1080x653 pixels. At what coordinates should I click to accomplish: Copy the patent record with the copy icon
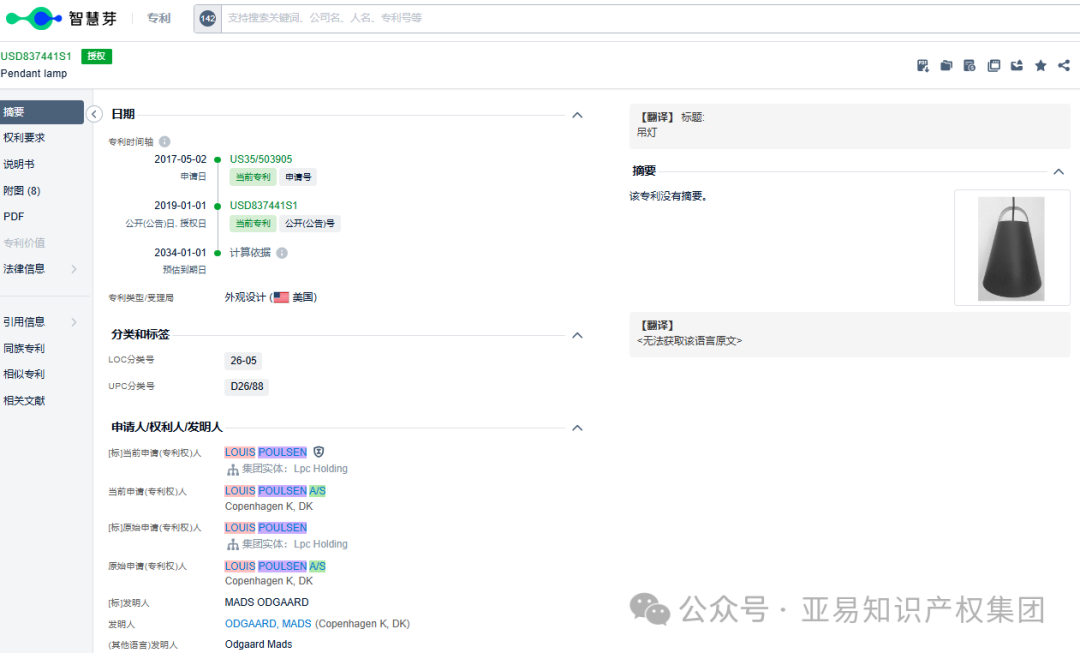pyautogui.click(x=993, y=65)
